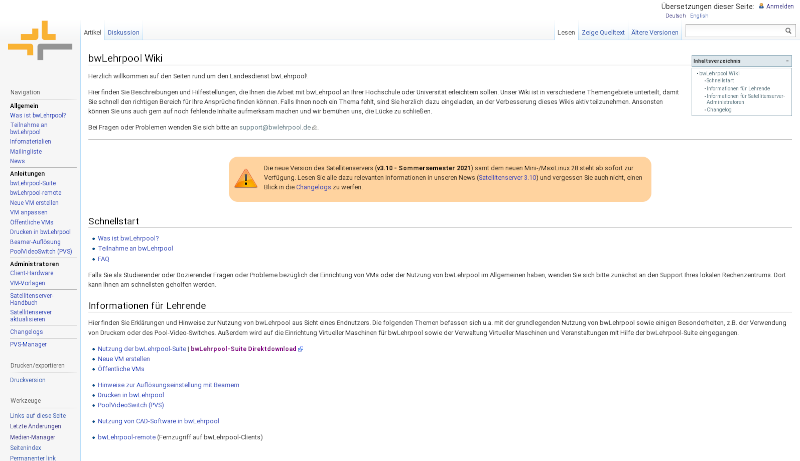
Task: Open sidebar link bwLehrpool-remote
Action: (35, 193)
